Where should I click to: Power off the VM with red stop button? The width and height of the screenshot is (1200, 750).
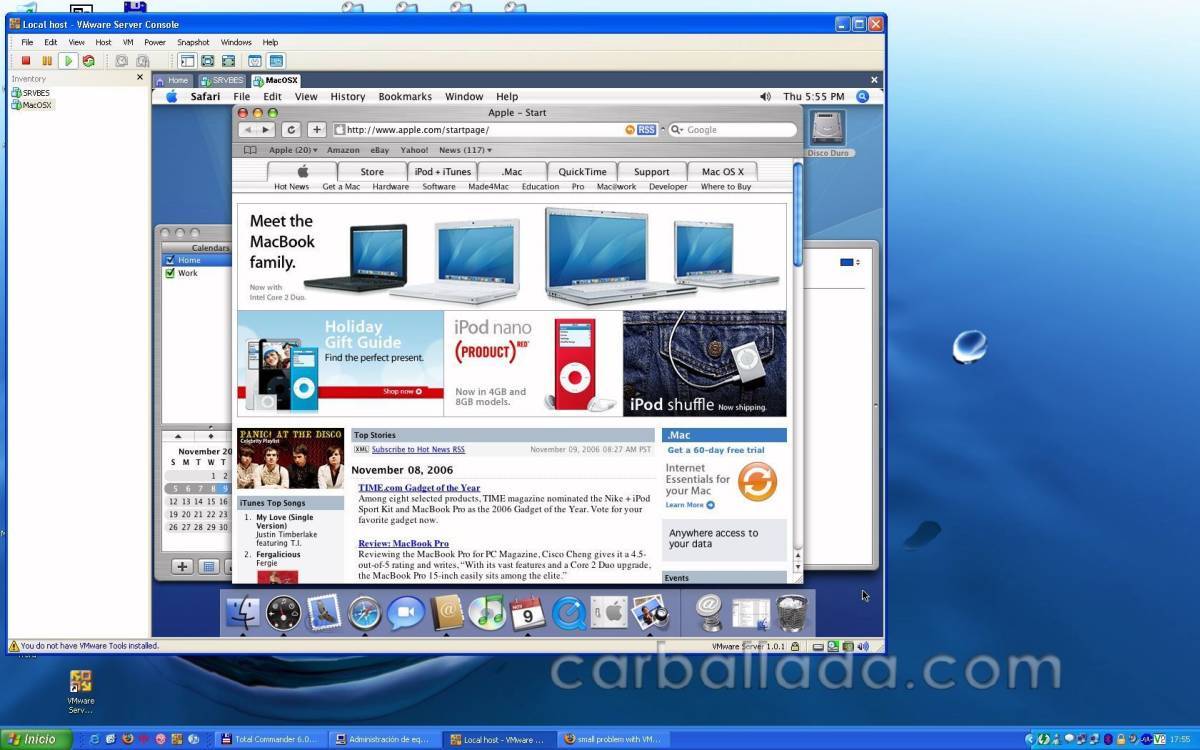(x=26, y=61)
